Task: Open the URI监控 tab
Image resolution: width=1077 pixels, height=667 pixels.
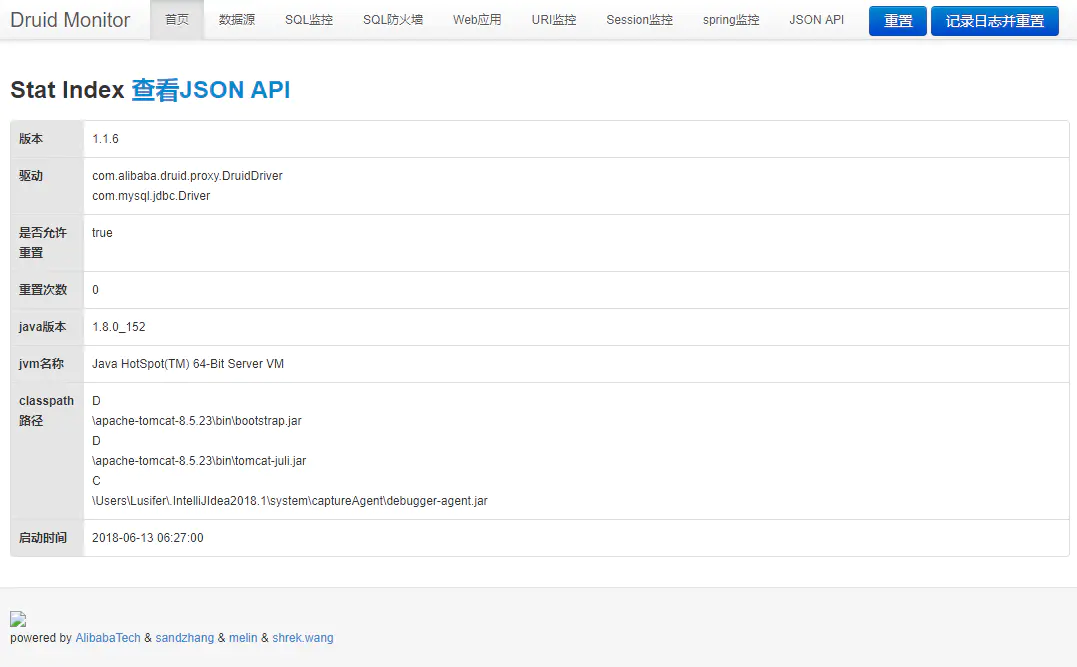Action: pyautogui.click(x=554, y=20)
